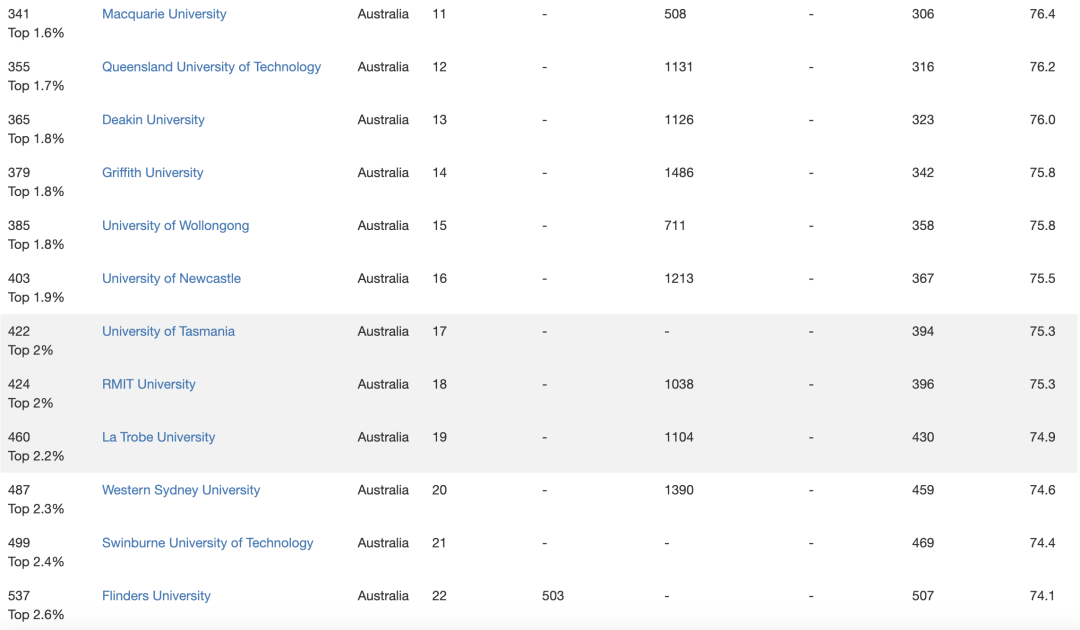Click score 74.4 for Swinburne University
Screen dimensions: 1080x630
1042,543
